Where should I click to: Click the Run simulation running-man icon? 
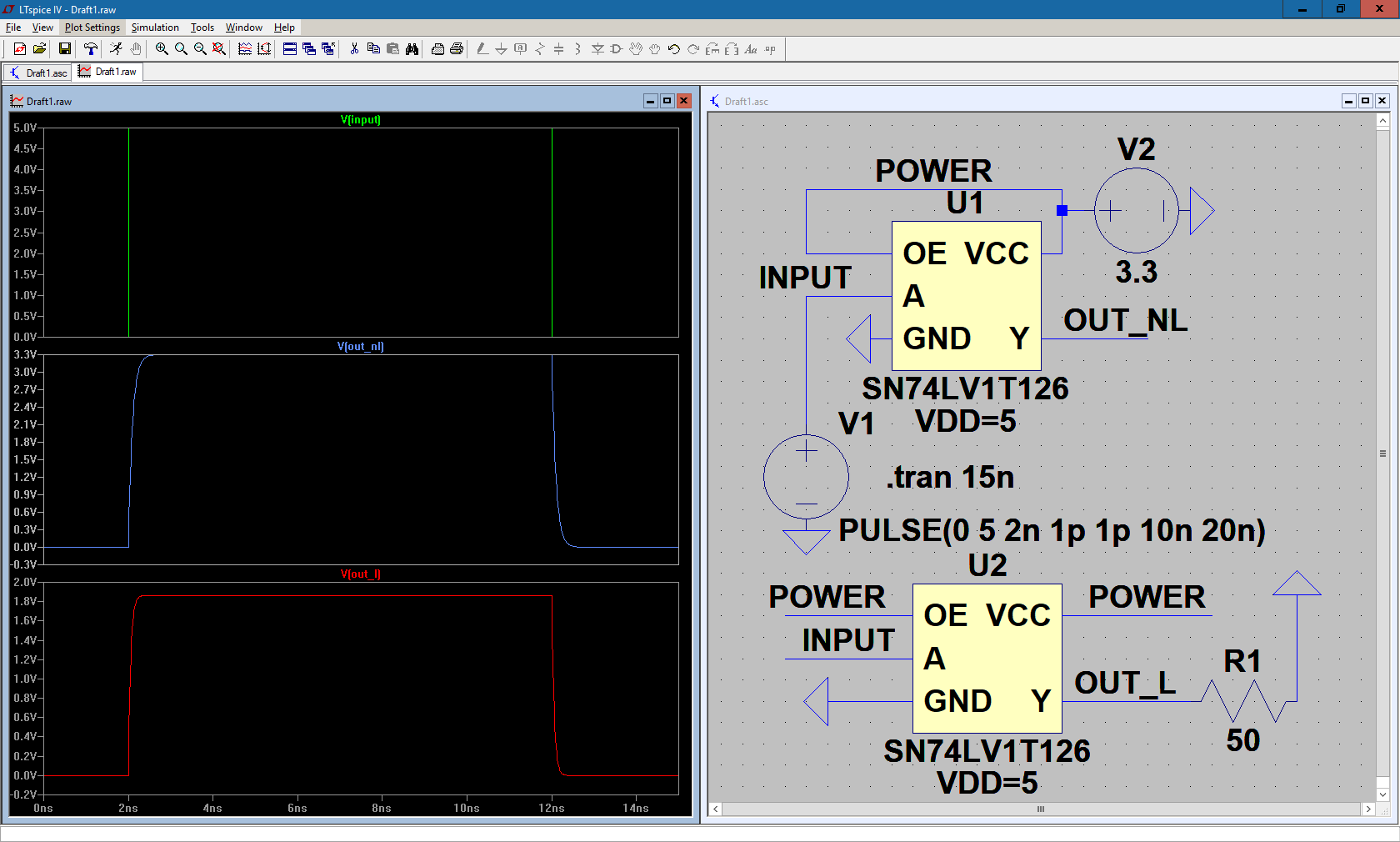pos(116,49)
